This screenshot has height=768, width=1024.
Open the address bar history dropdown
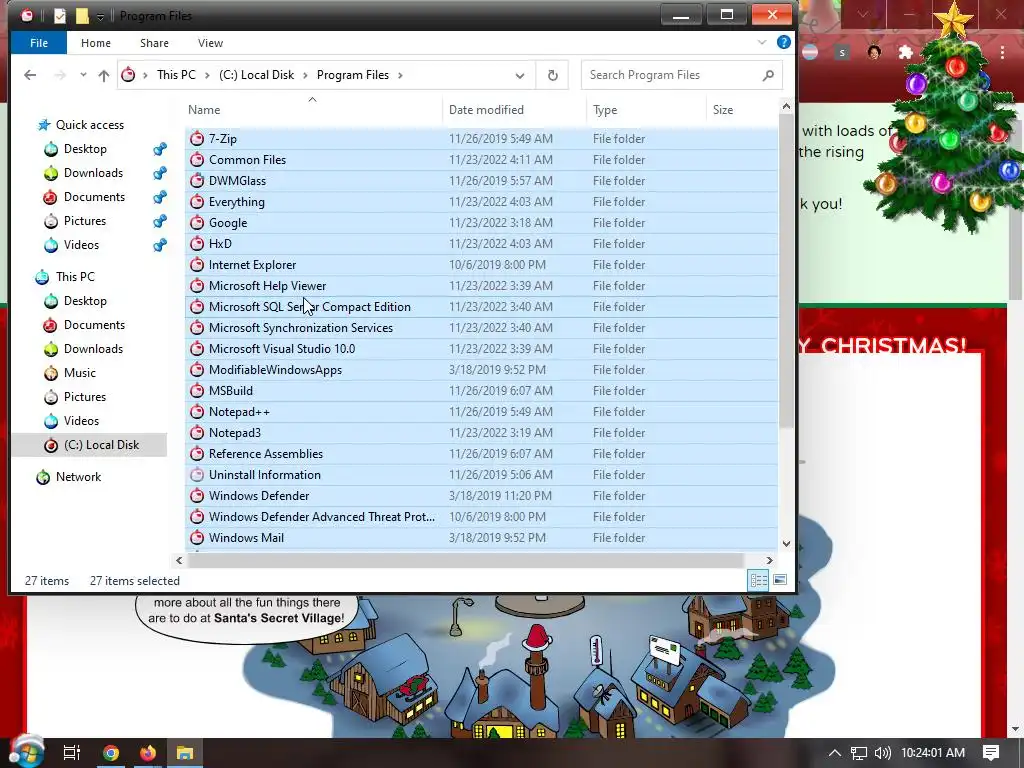tap(520, 75)
